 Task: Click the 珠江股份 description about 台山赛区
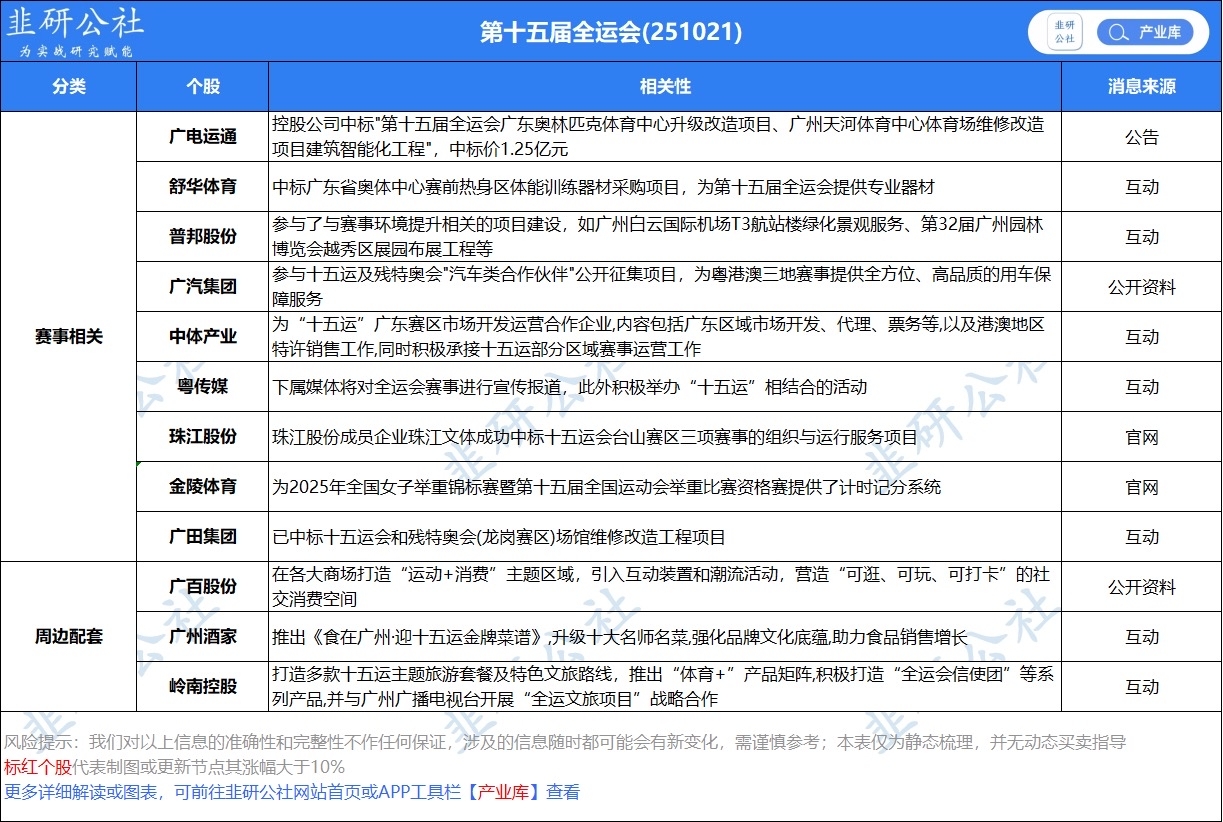click(665, 437)
